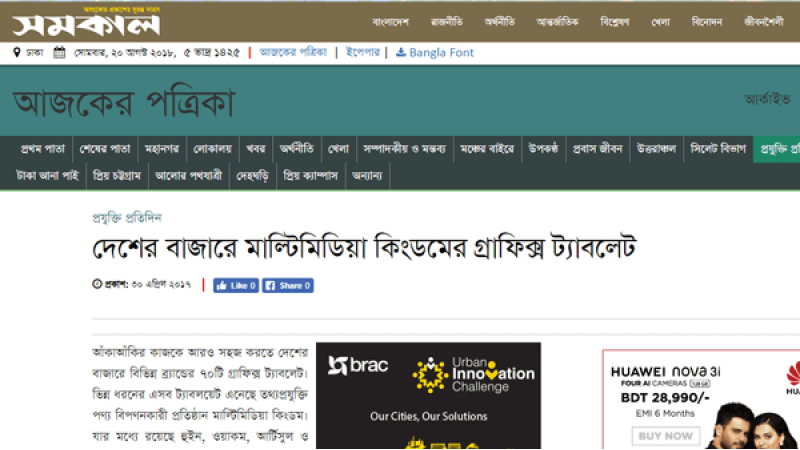Click the আজকের পত্রিকা page heading

(x=124, y=102)
